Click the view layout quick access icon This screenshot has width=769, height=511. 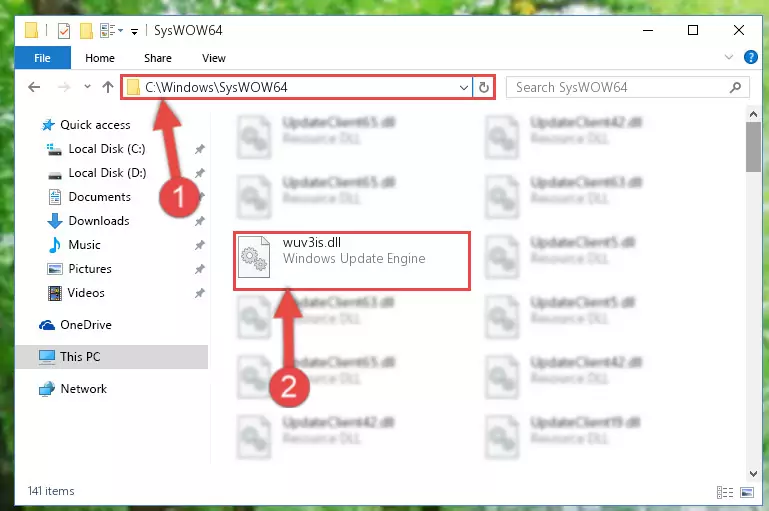[x=107, y=30]
